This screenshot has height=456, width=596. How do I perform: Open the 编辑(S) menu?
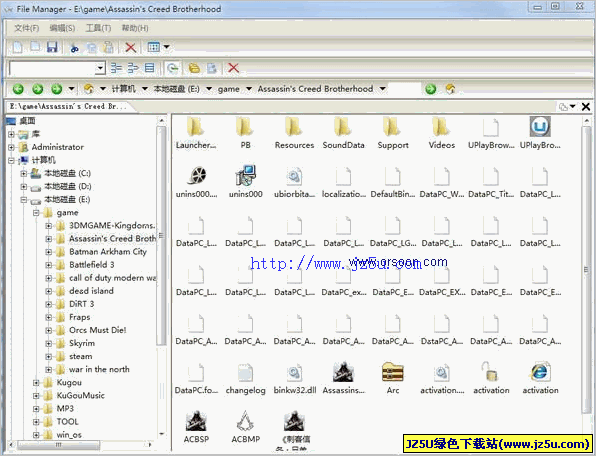[62, 28]
